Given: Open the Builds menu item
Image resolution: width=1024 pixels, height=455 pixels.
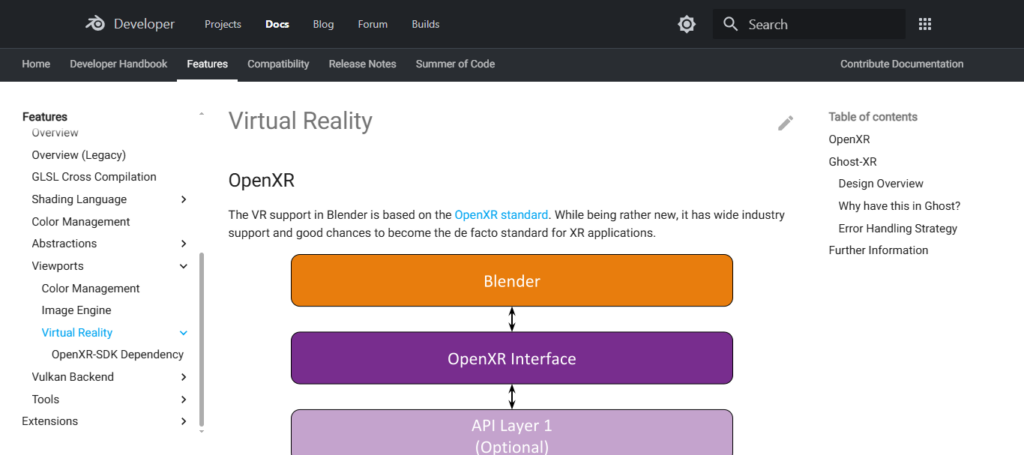Looking at the screenshot, I should click(x=426, y=24).
